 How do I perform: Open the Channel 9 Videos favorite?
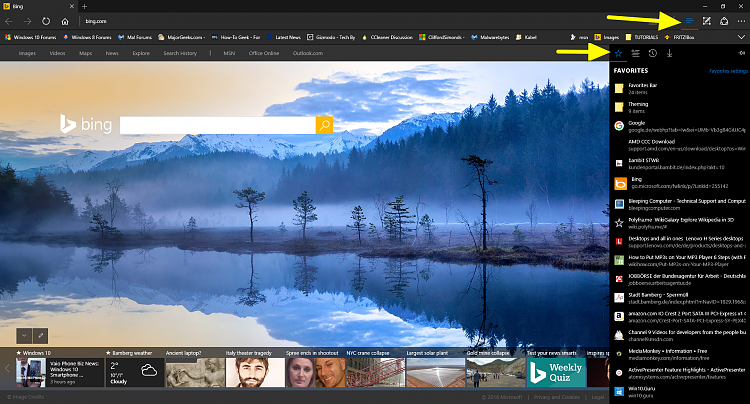point(680,336)
